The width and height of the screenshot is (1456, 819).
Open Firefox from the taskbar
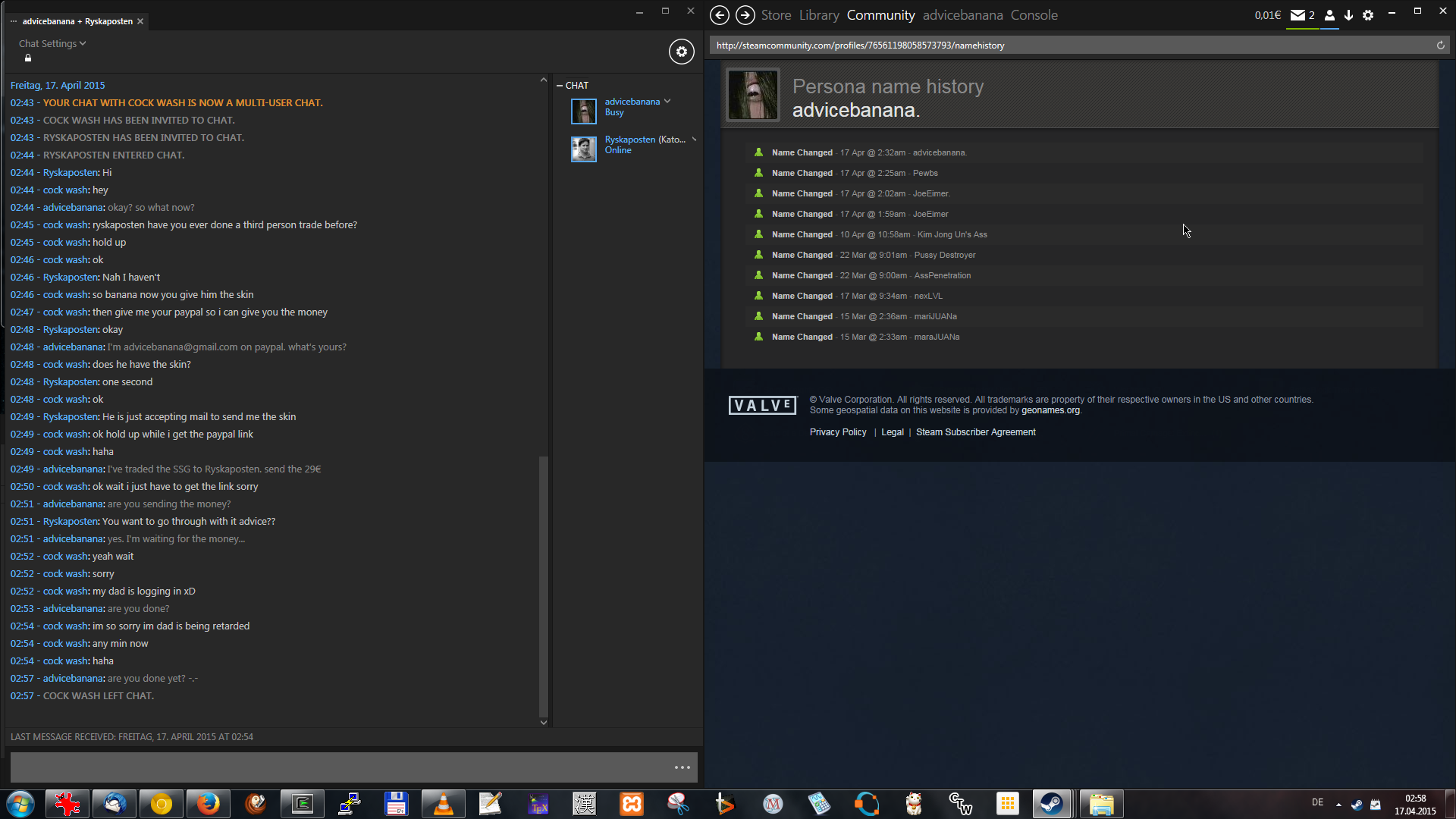(208, 804)
